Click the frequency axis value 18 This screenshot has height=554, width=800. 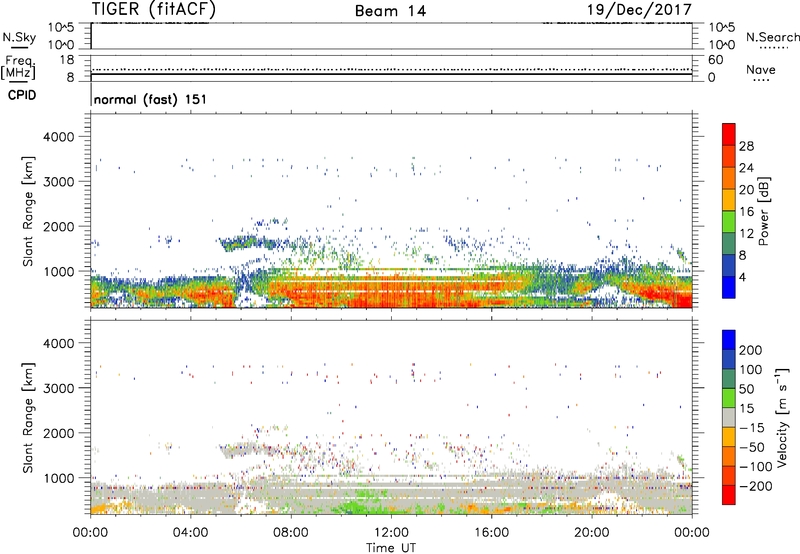(x=67, y=60)
